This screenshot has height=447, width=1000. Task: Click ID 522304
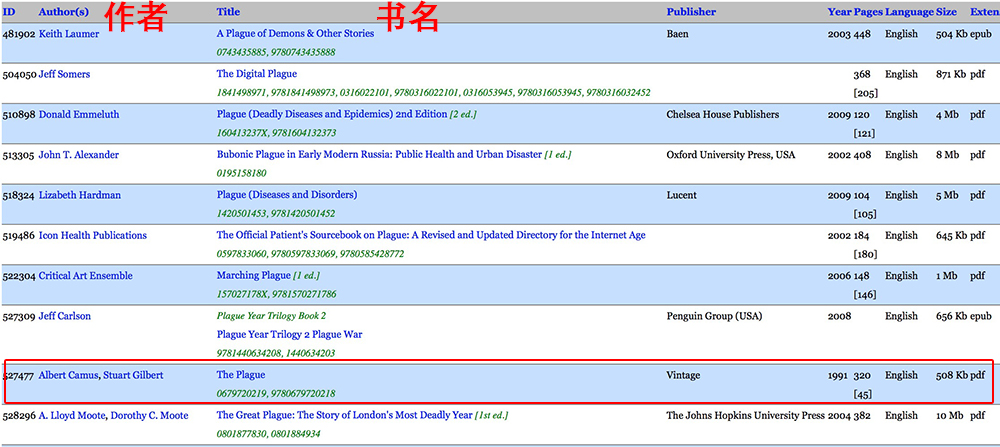point(19,275)
